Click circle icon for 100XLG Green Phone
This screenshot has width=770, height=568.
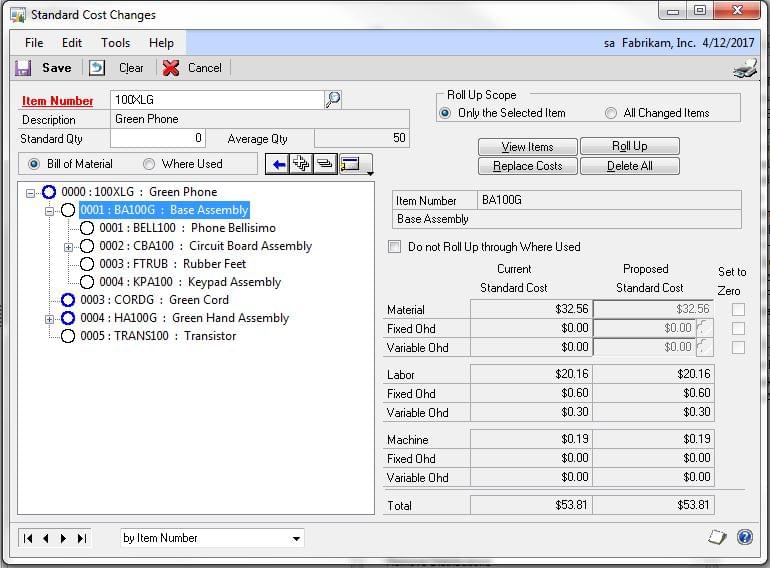(x=49, y=192)
